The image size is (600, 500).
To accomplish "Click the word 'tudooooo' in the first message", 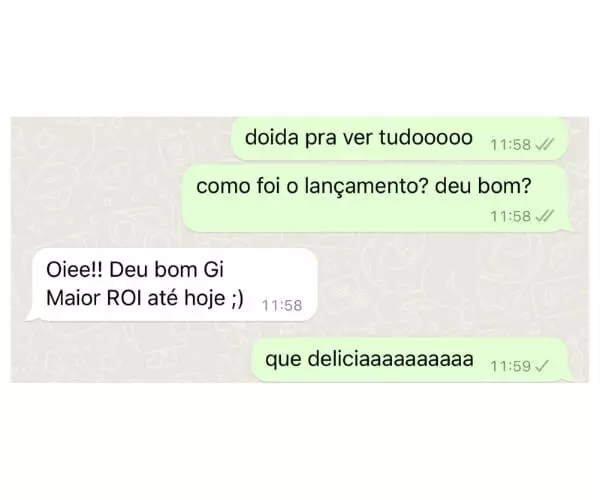I will click(x=426, y=137).
